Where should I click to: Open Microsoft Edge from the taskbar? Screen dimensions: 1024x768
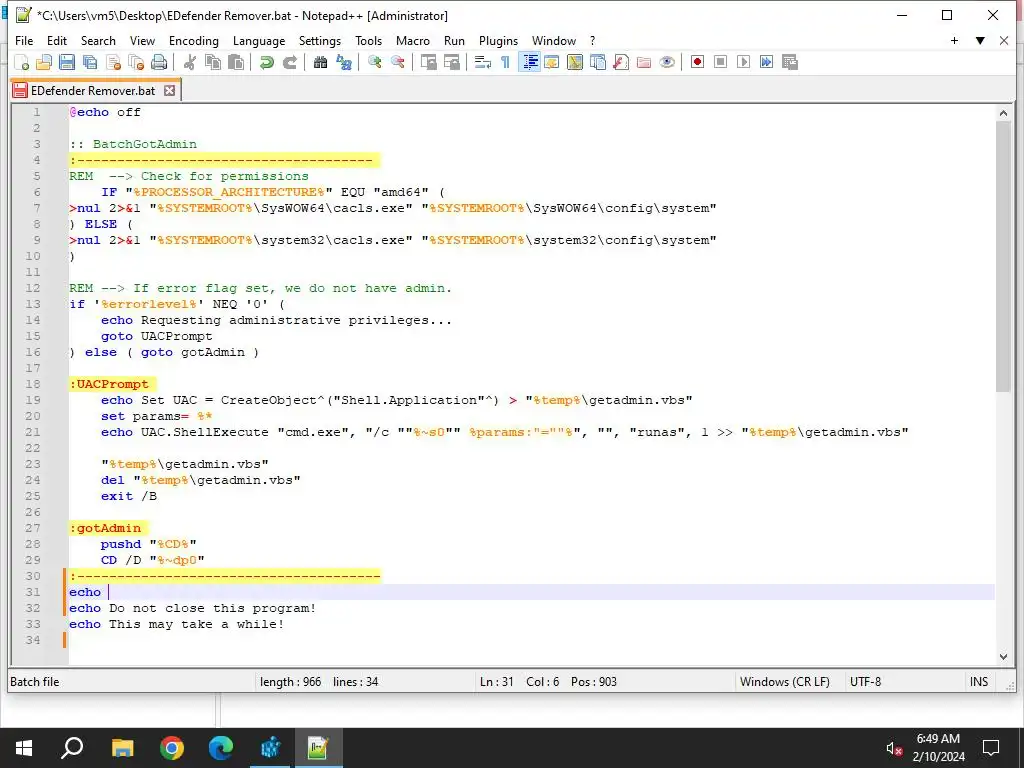(x=221, y=748)
